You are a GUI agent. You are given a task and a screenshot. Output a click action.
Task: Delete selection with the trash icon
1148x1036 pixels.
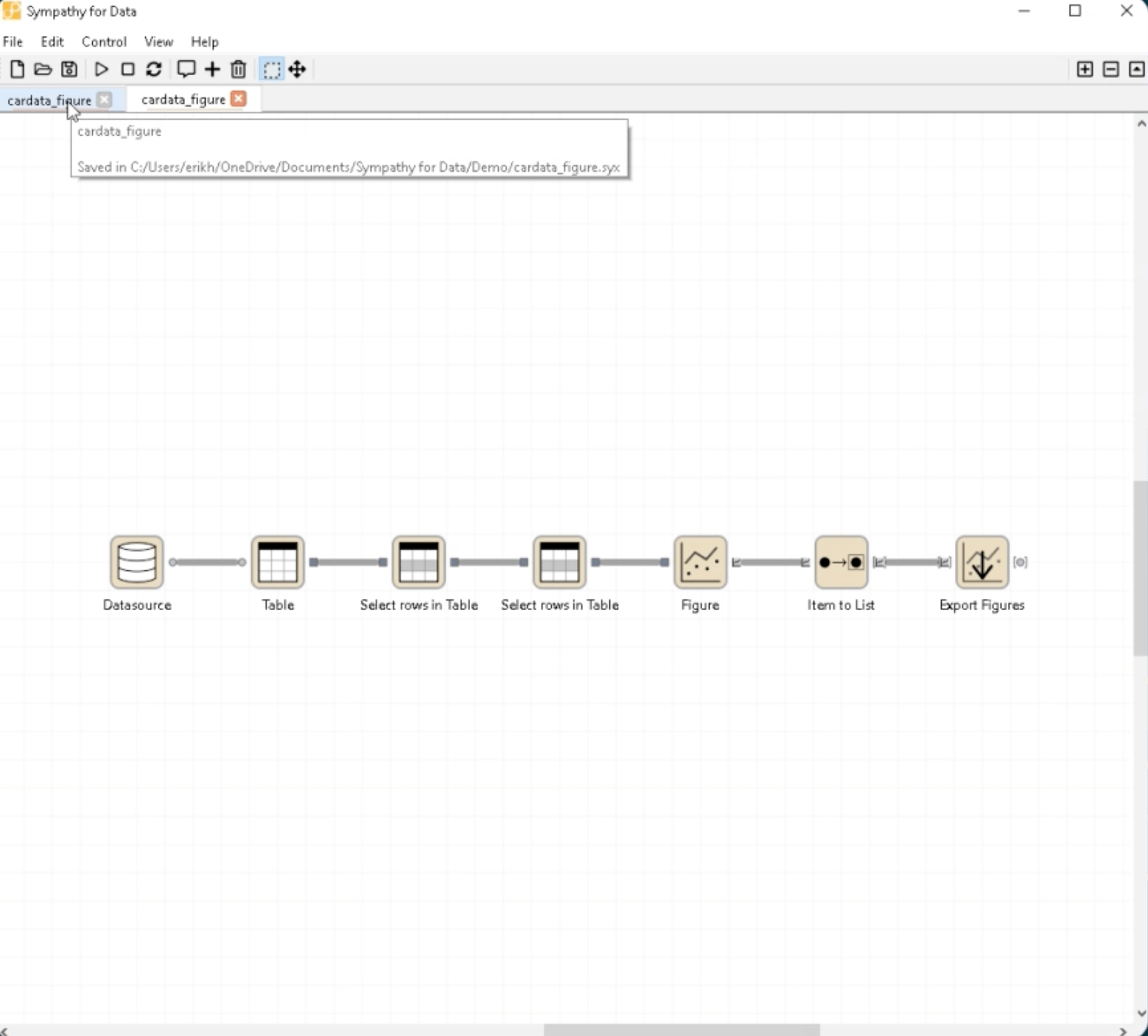point(238,69)
